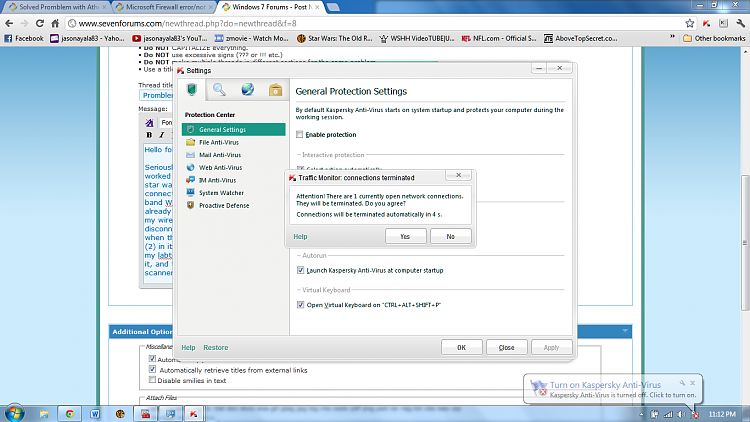This screenshot has width=750, height=422.
Task: Expand hidden bookmarks chevron
Action: [672, 37]
